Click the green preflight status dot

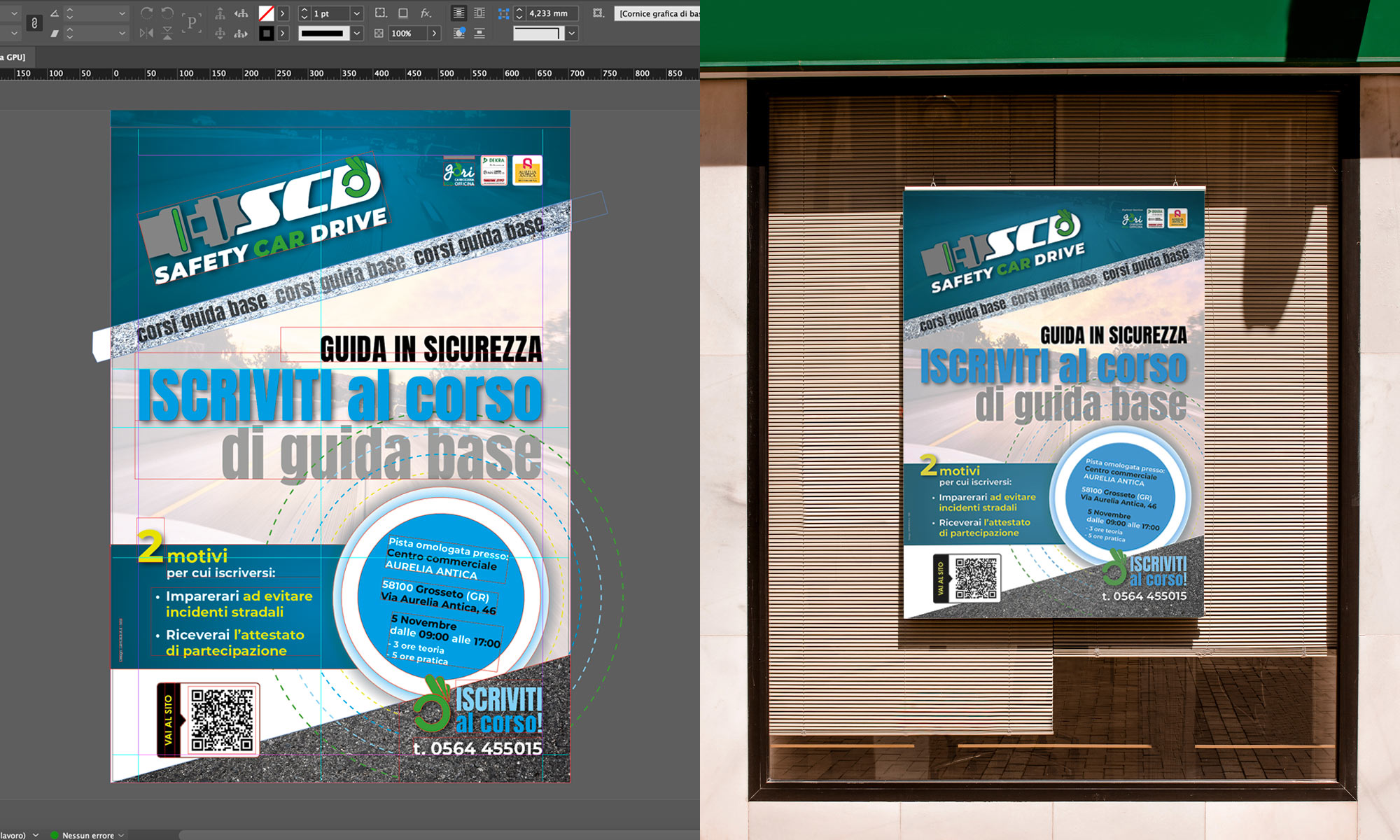coord(55,835)
